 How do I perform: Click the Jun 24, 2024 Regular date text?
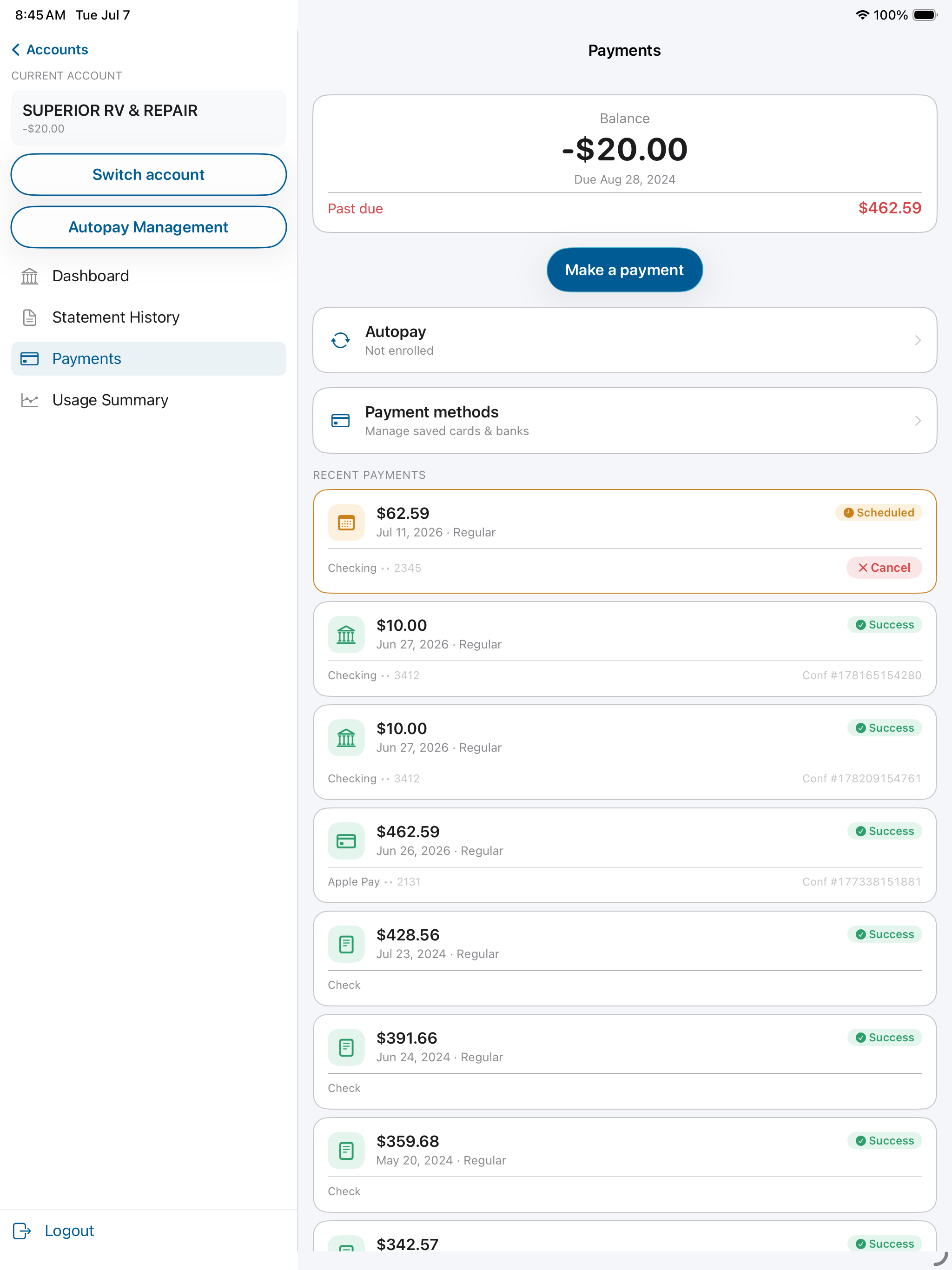[440, 1058]
